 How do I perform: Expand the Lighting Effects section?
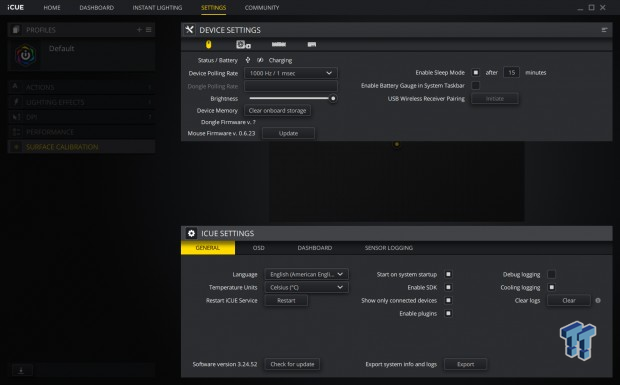coord(81,102)
